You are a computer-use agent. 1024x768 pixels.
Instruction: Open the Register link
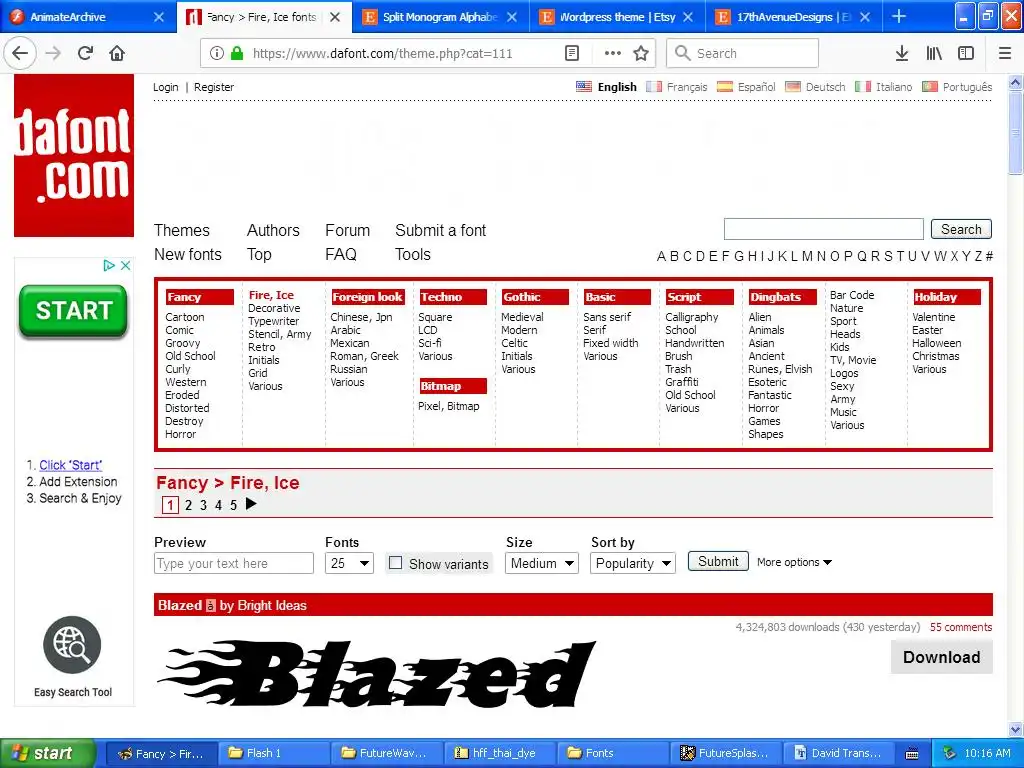pos(214,87)
